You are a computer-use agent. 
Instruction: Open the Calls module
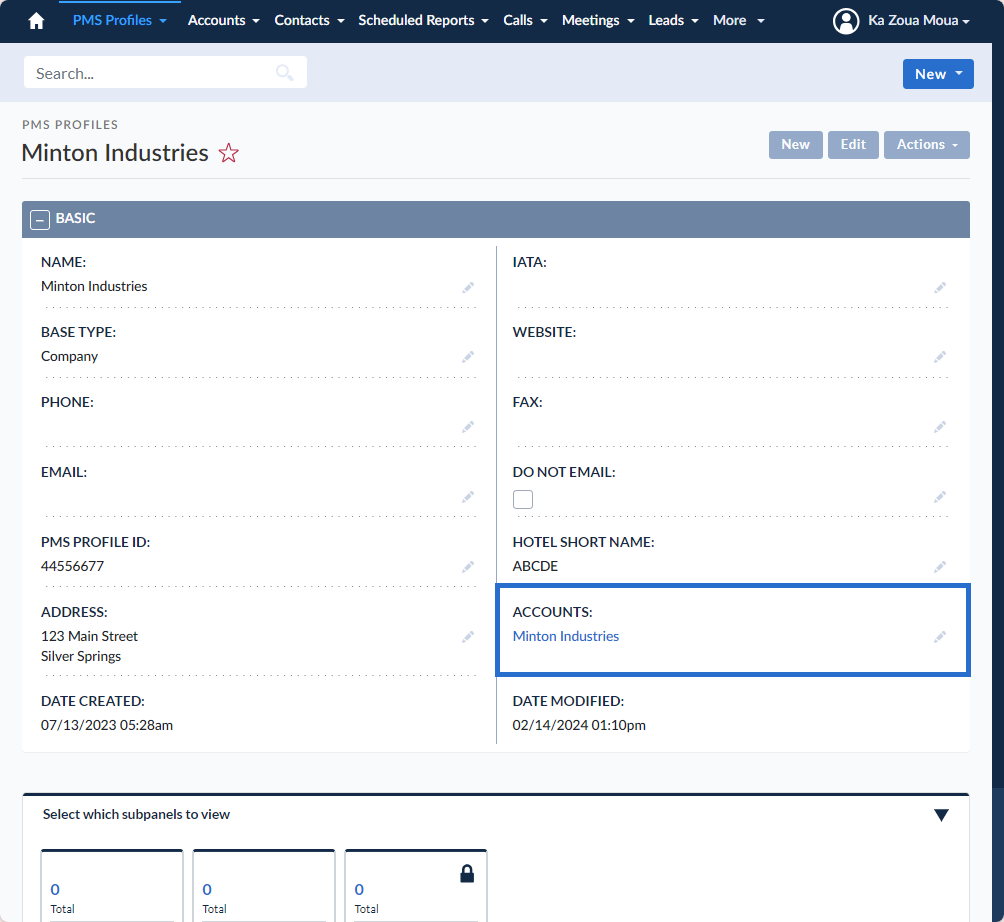pos(517,20)
